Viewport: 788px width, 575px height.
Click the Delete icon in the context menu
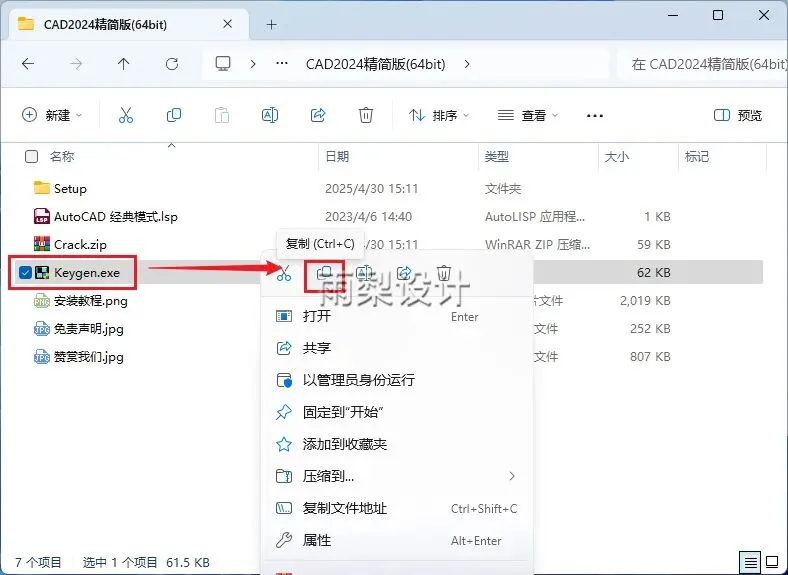(x=444, y=273)
